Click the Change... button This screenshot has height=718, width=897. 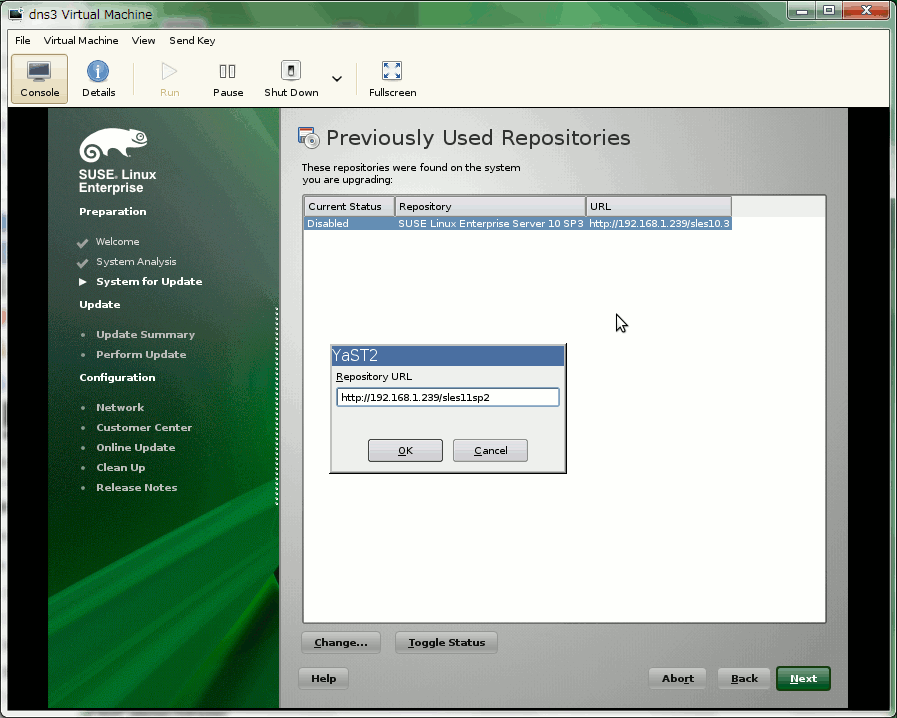pyautogui.click(x=341, y=642)
